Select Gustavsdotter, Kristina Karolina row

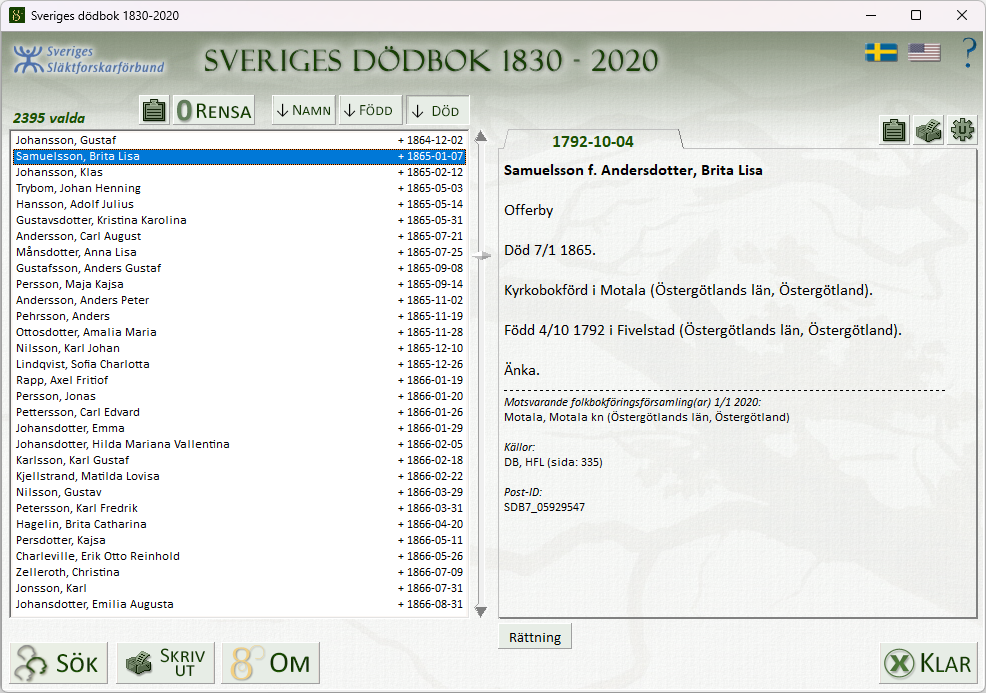[239, 220]
